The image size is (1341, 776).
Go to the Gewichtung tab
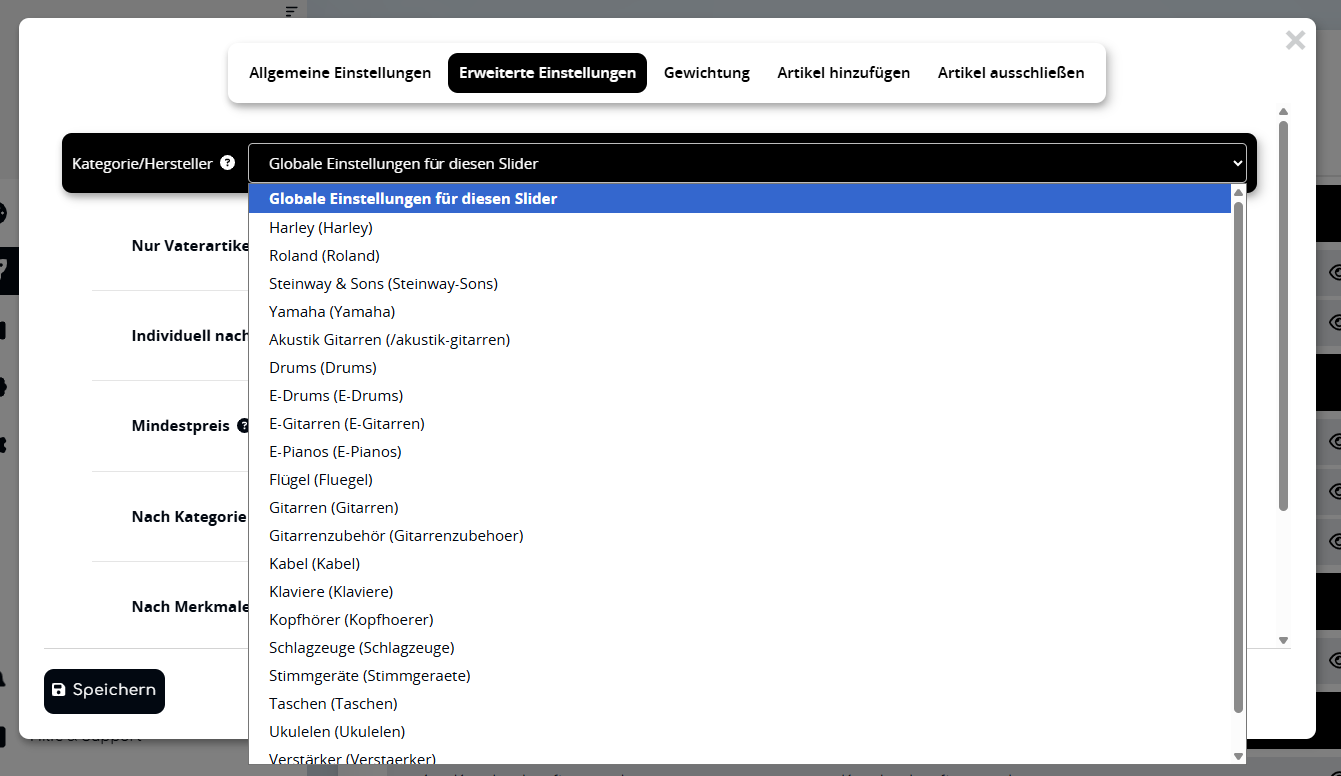click(x=707, y=73)
